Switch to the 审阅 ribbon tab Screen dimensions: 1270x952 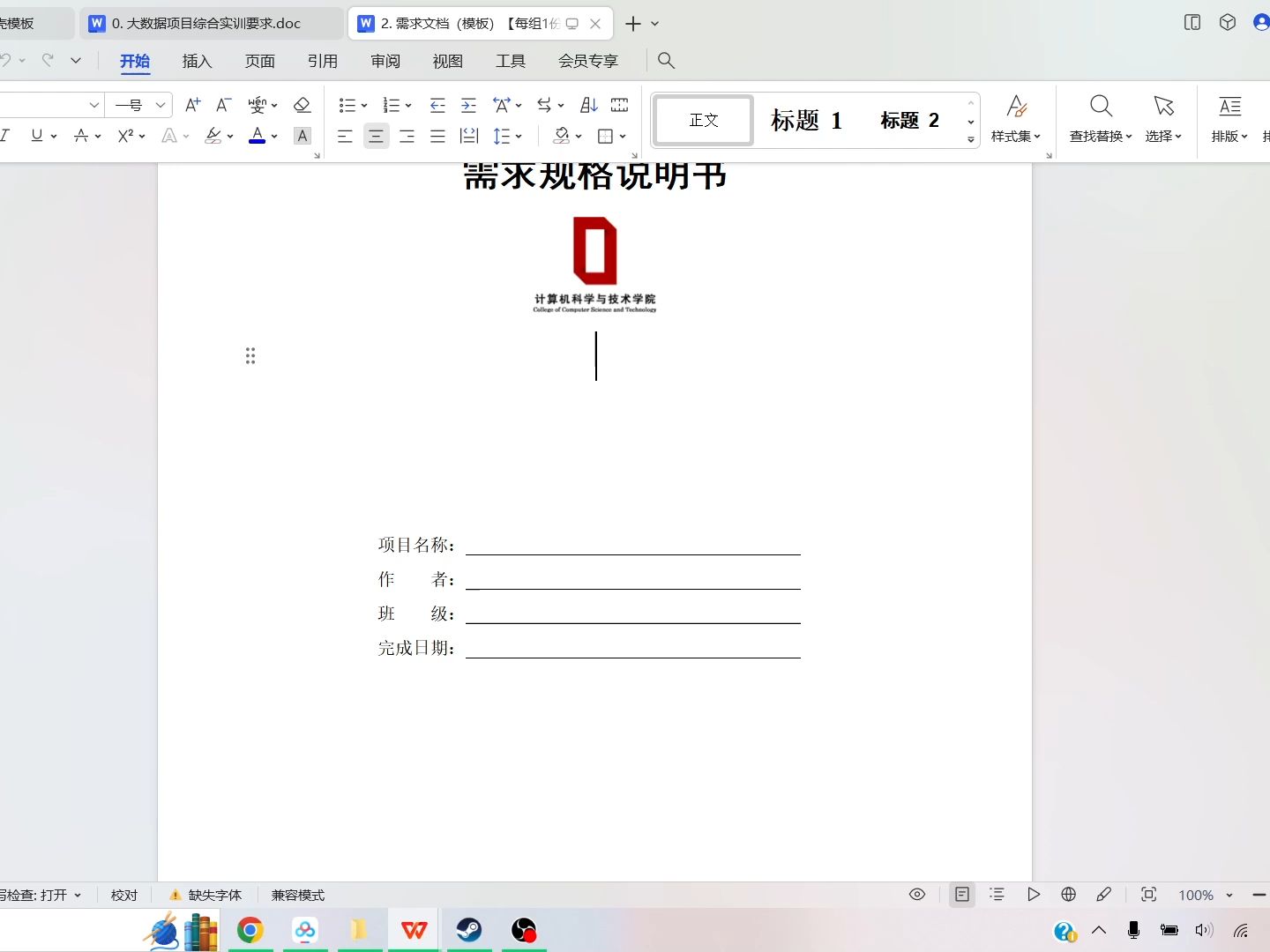(385, 61)
